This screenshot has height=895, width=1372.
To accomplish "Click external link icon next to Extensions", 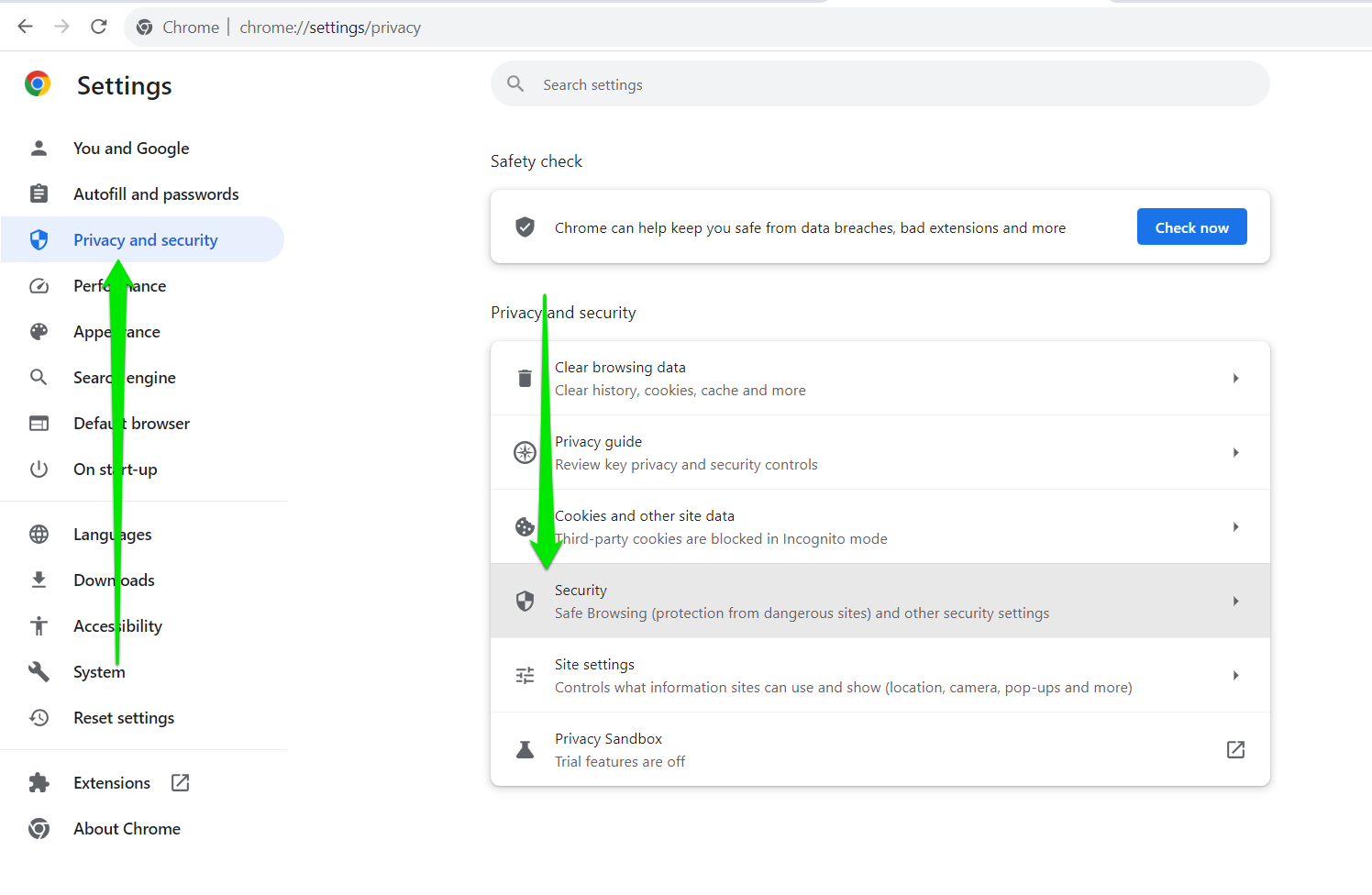I will pyautogui.click(x=181, y=782).
